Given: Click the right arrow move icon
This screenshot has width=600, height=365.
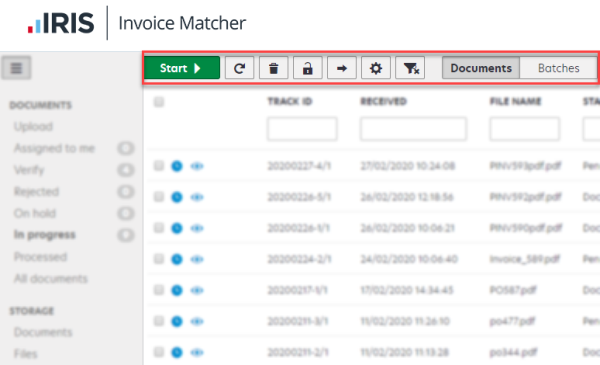Looking at the screenshot, I should (x=342, y=68).
